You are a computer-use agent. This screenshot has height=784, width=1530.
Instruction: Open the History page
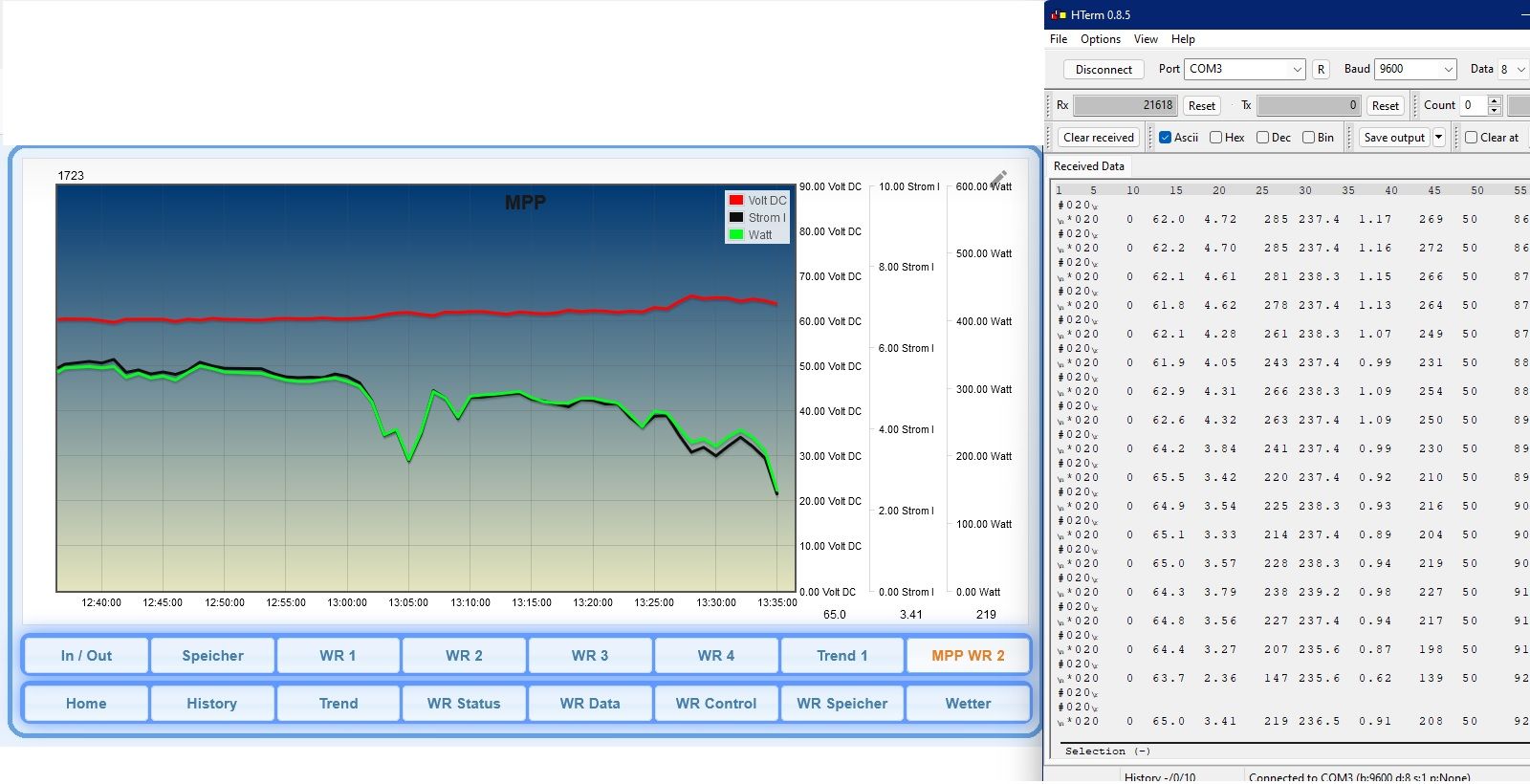point(212,704)
